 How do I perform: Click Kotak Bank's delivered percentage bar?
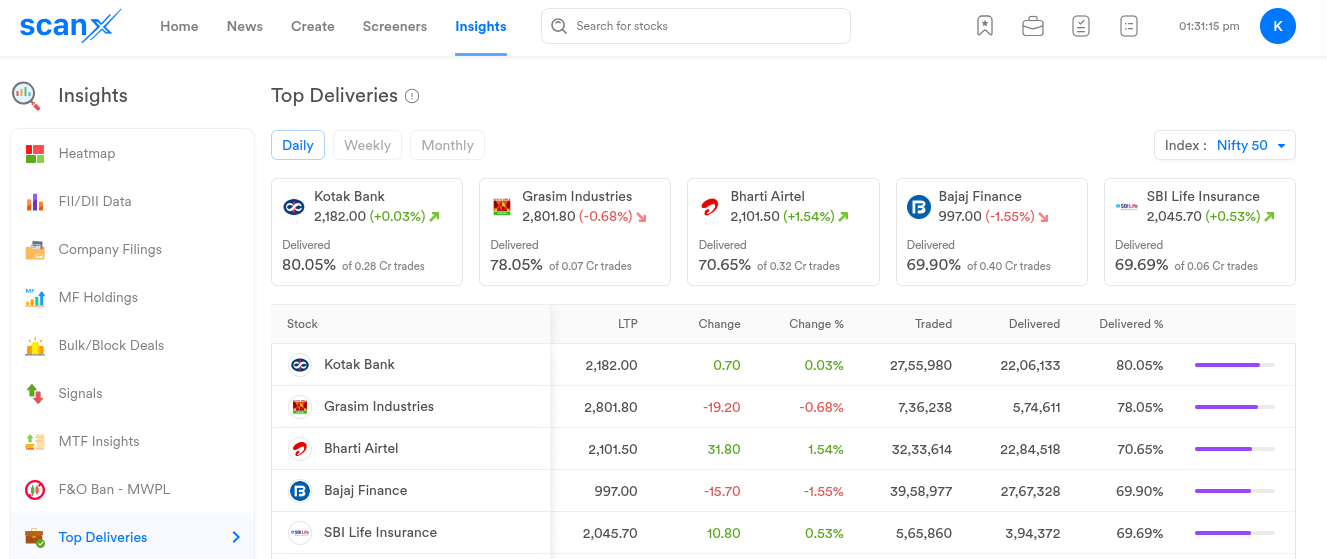1234,365
